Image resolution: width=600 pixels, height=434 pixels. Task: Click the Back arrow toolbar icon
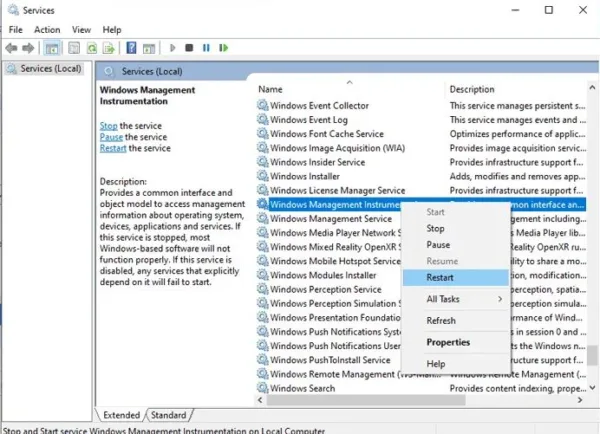click(11, 48)
